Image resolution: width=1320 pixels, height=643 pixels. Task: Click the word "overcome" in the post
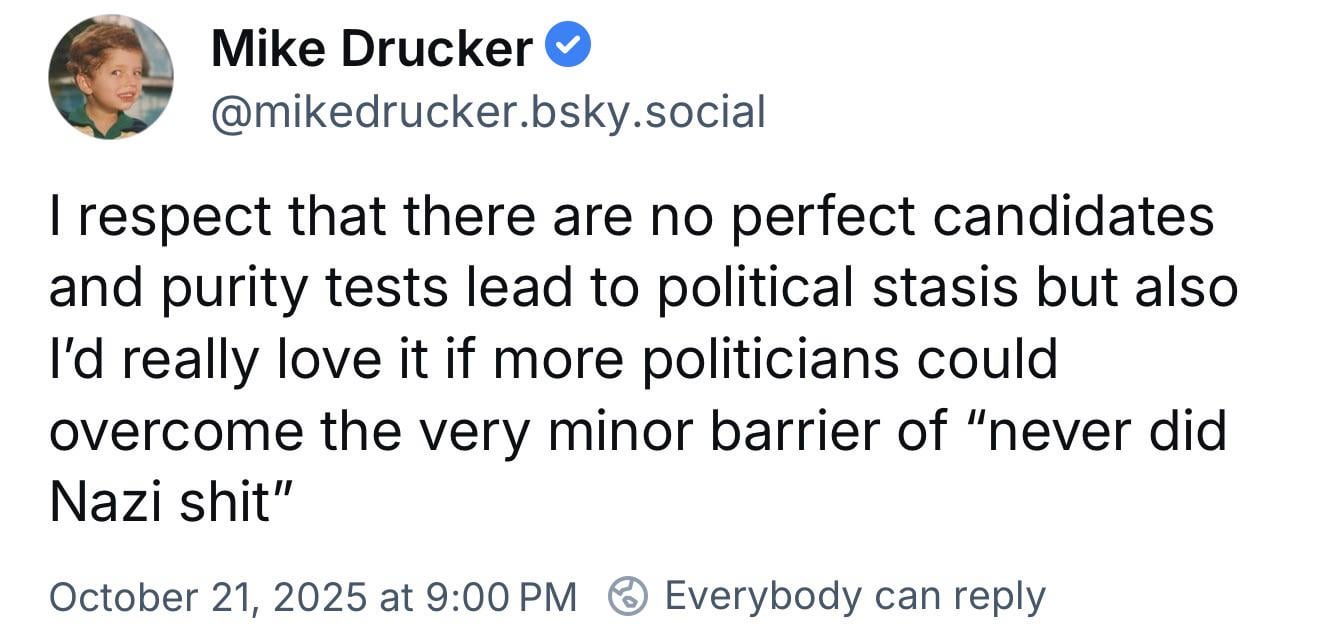click(177, 432)
